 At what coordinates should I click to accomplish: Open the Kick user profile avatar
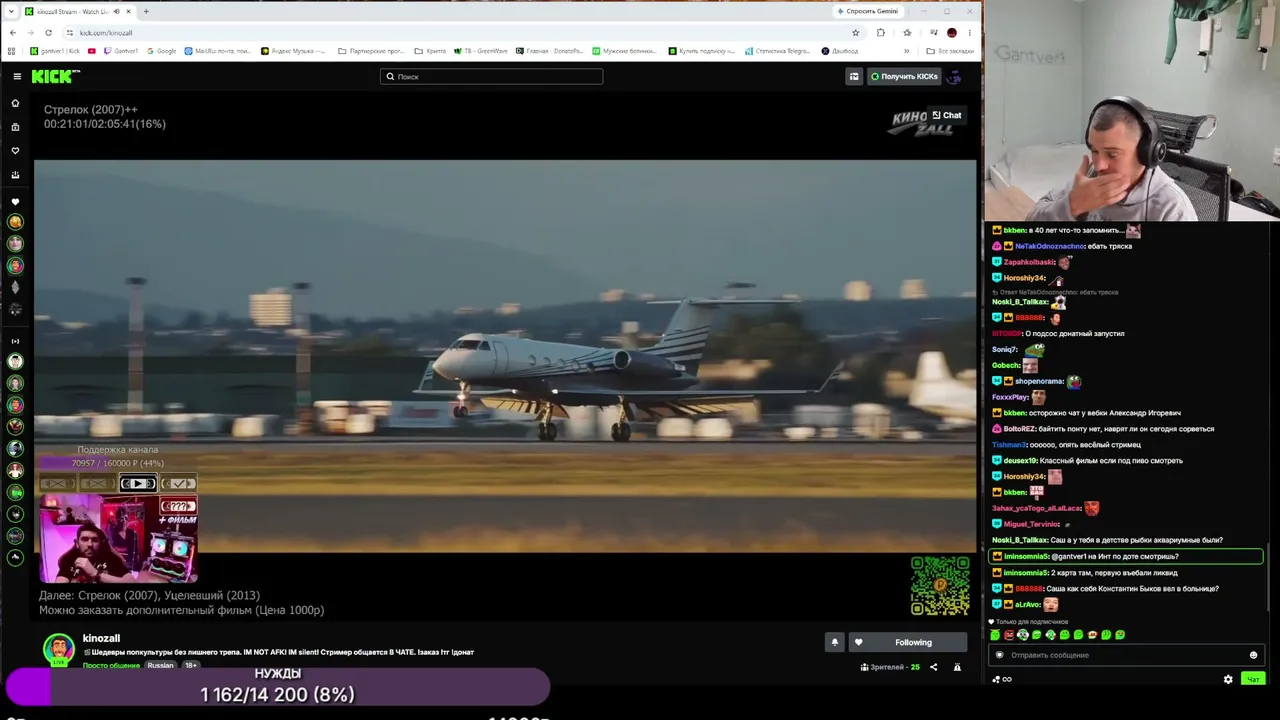pos(954,76)
